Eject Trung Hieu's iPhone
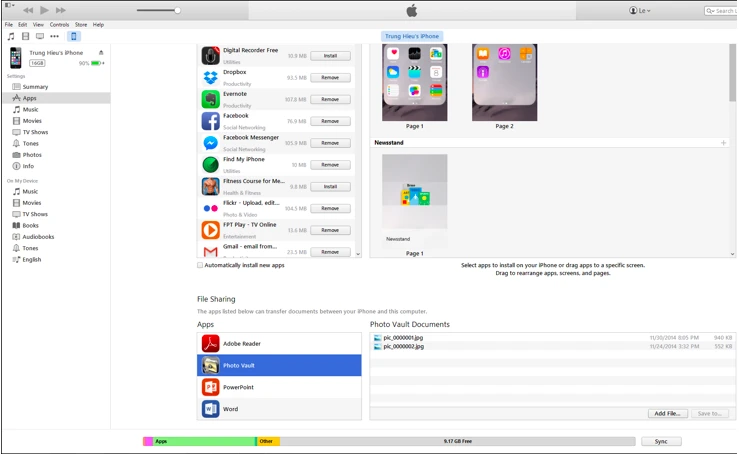Image resolution: width=739 pixels, height=454 pixels. click(100, 52)
